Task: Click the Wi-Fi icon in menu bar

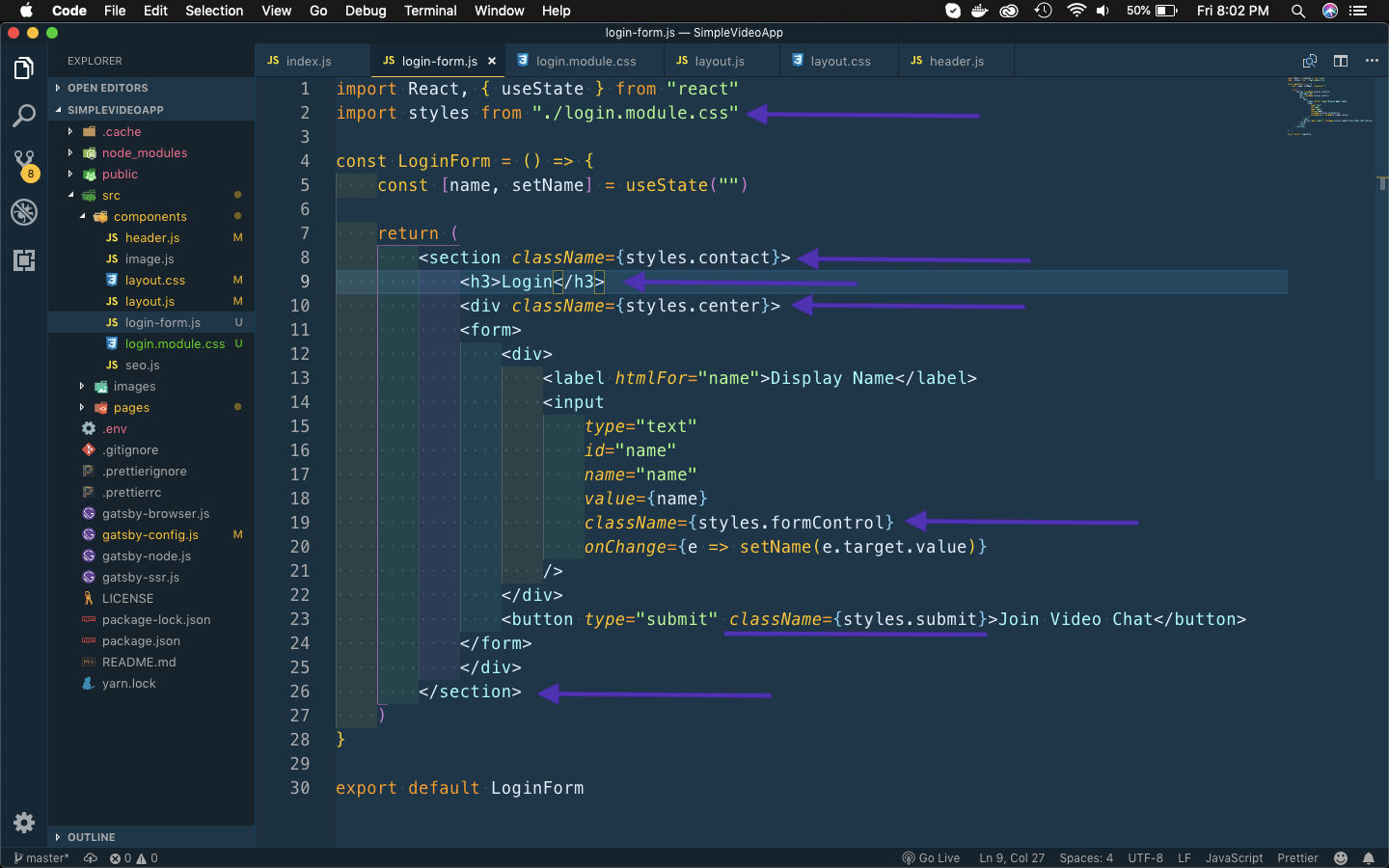Action: [1076, 11]
